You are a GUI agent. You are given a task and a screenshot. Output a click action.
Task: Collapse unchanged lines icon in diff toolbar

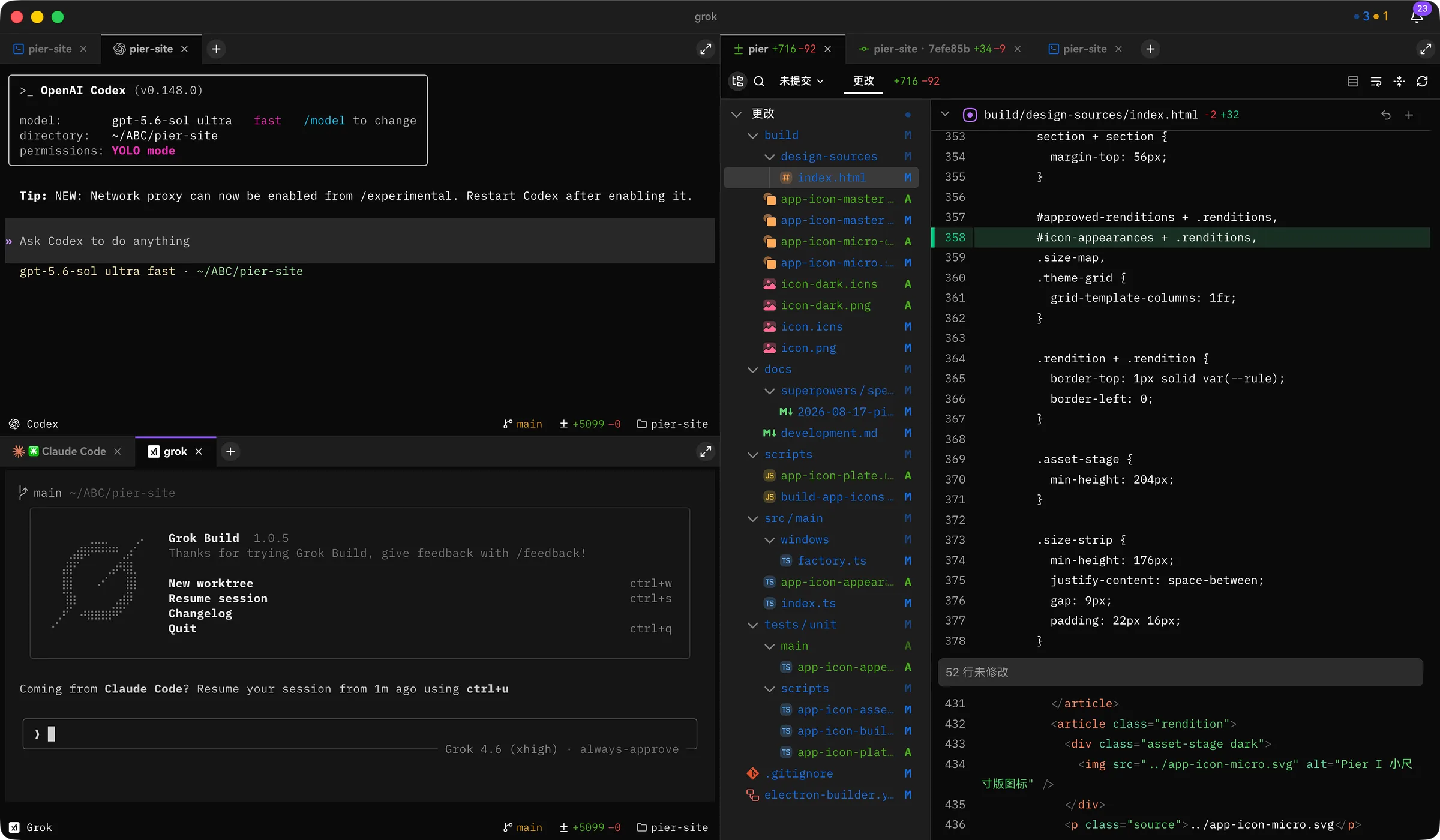1399,81
